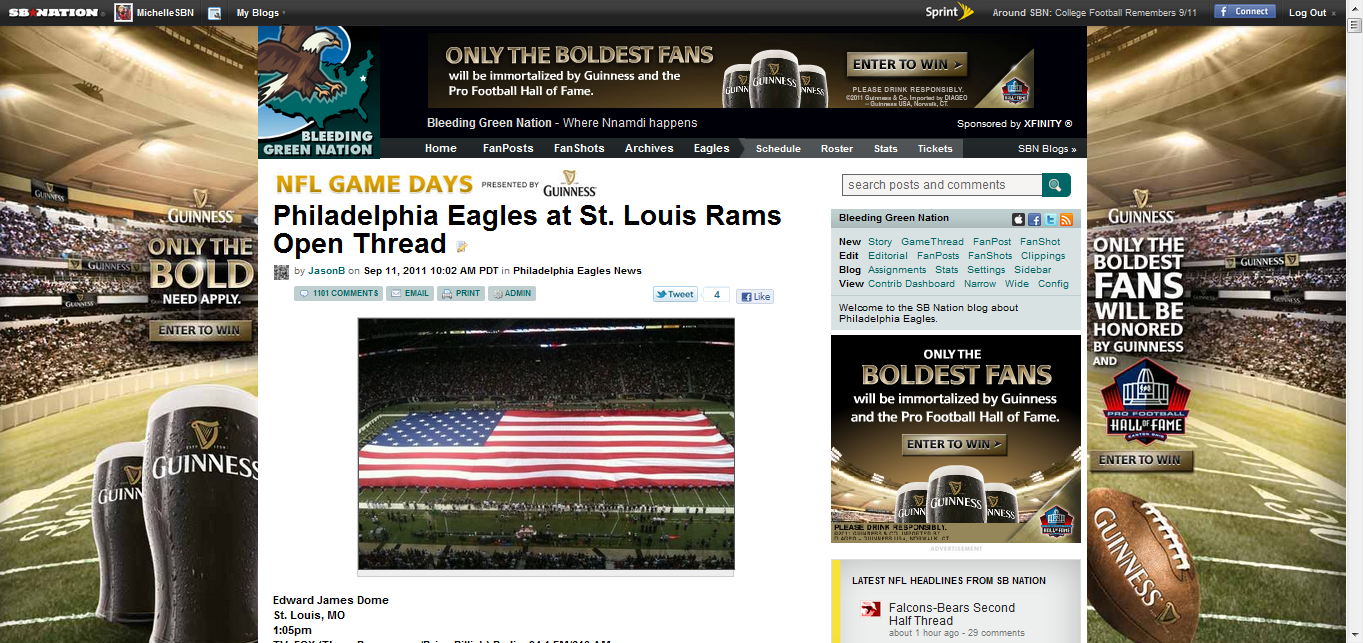
Task: Go to the Home nav item
Action: pyautogui.click(x=440, y=148)
